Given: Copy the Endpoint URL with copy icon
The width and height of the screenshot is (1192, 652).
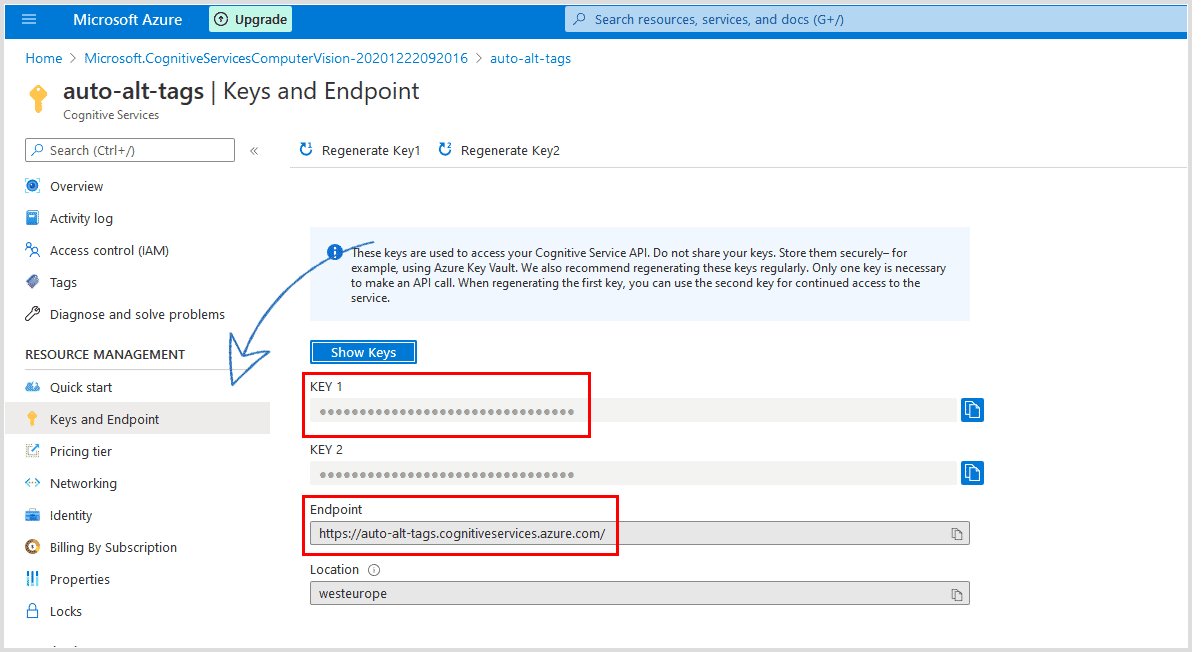Looking at the screenshot, I should (x=955, y=532).
